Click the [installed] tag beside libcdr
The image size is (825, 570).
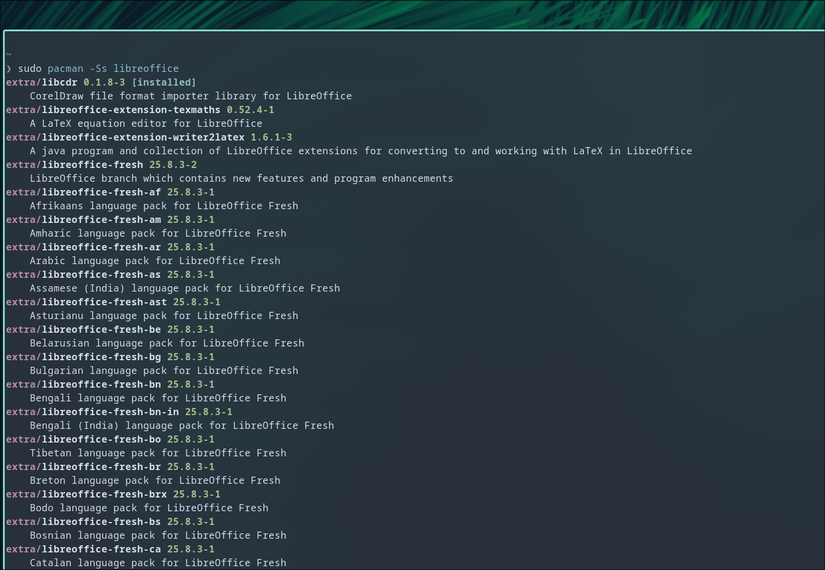pos(164,82)
